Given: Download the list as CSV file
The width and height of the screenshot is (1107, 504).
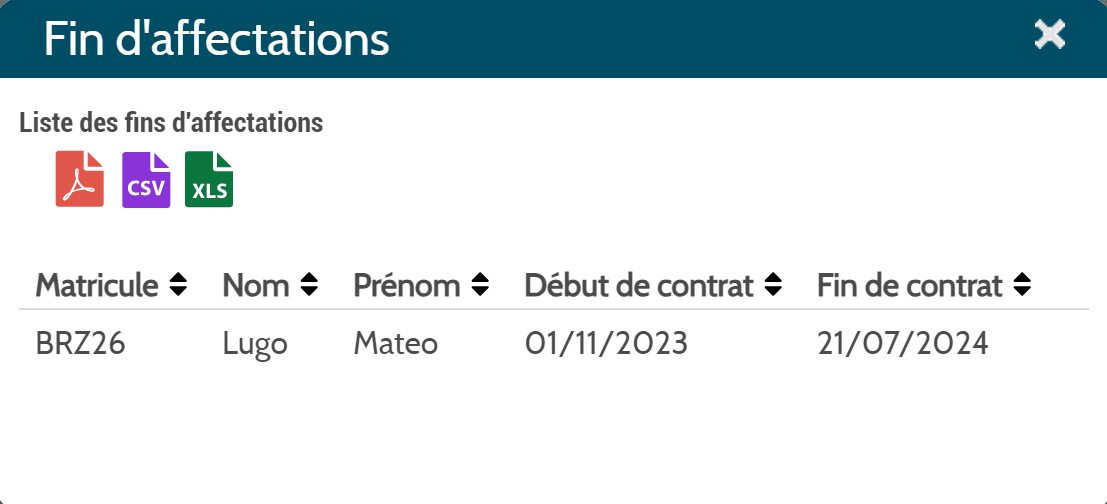Looking at the screenshot, I should (146, 179).
